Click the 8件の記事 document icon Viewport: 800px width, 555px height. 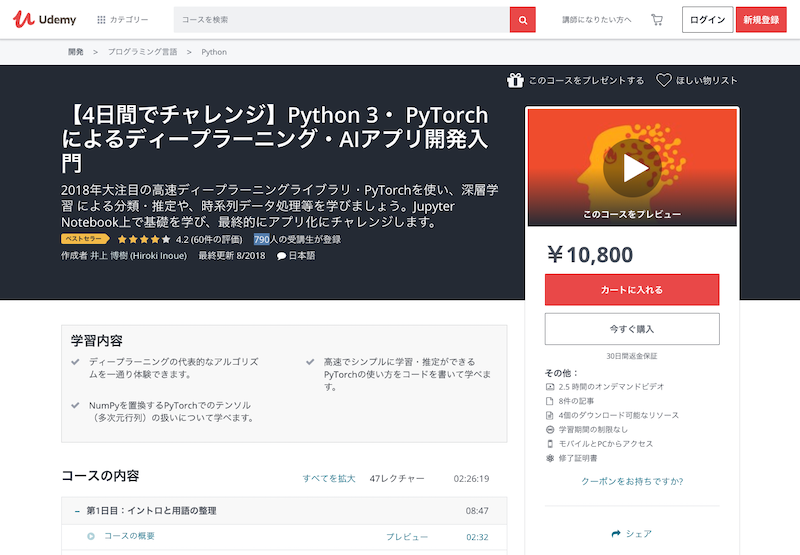[550, 401]
